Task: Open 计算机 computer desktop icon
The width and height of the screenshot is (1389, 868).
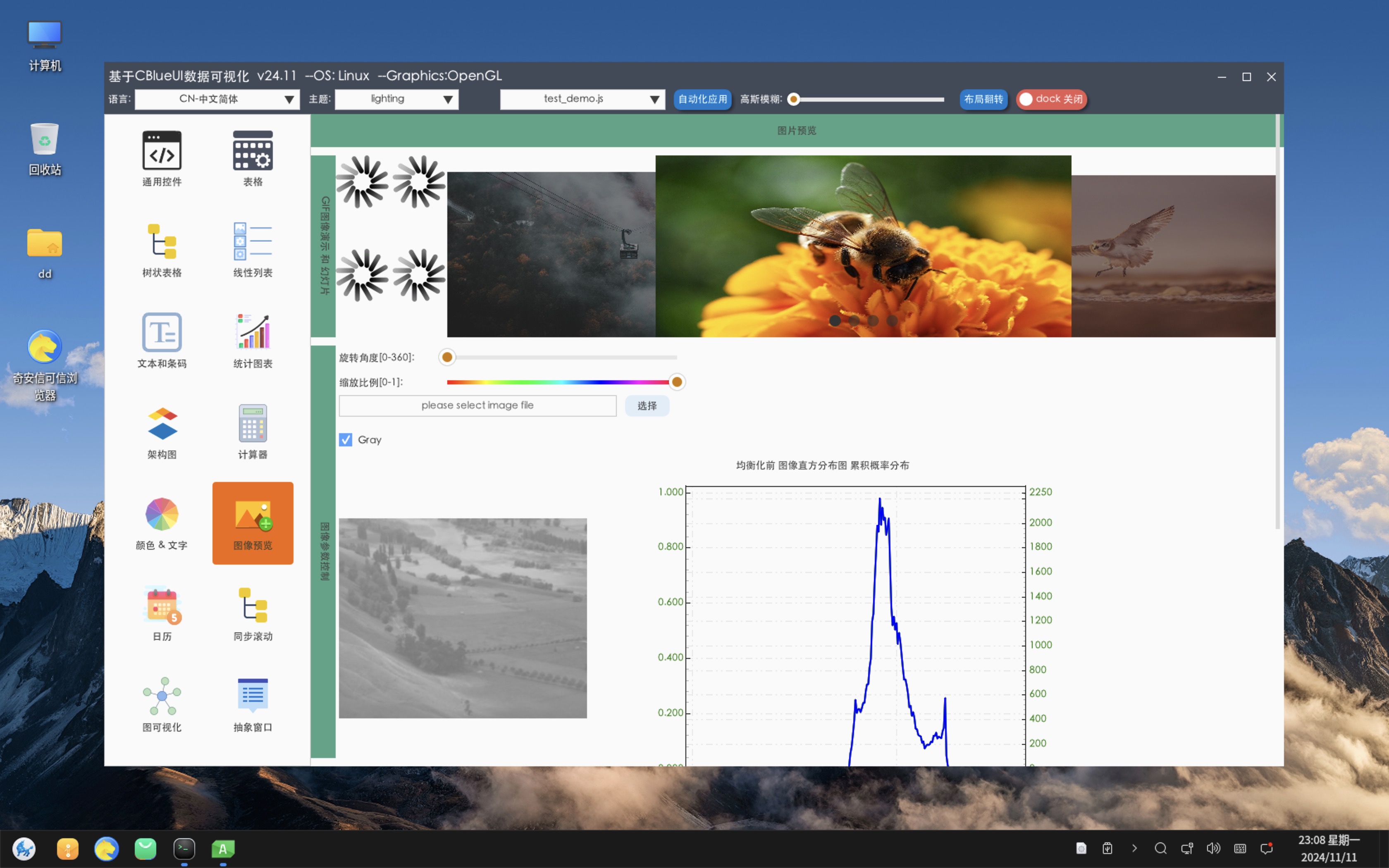Action: click(45, 46)
